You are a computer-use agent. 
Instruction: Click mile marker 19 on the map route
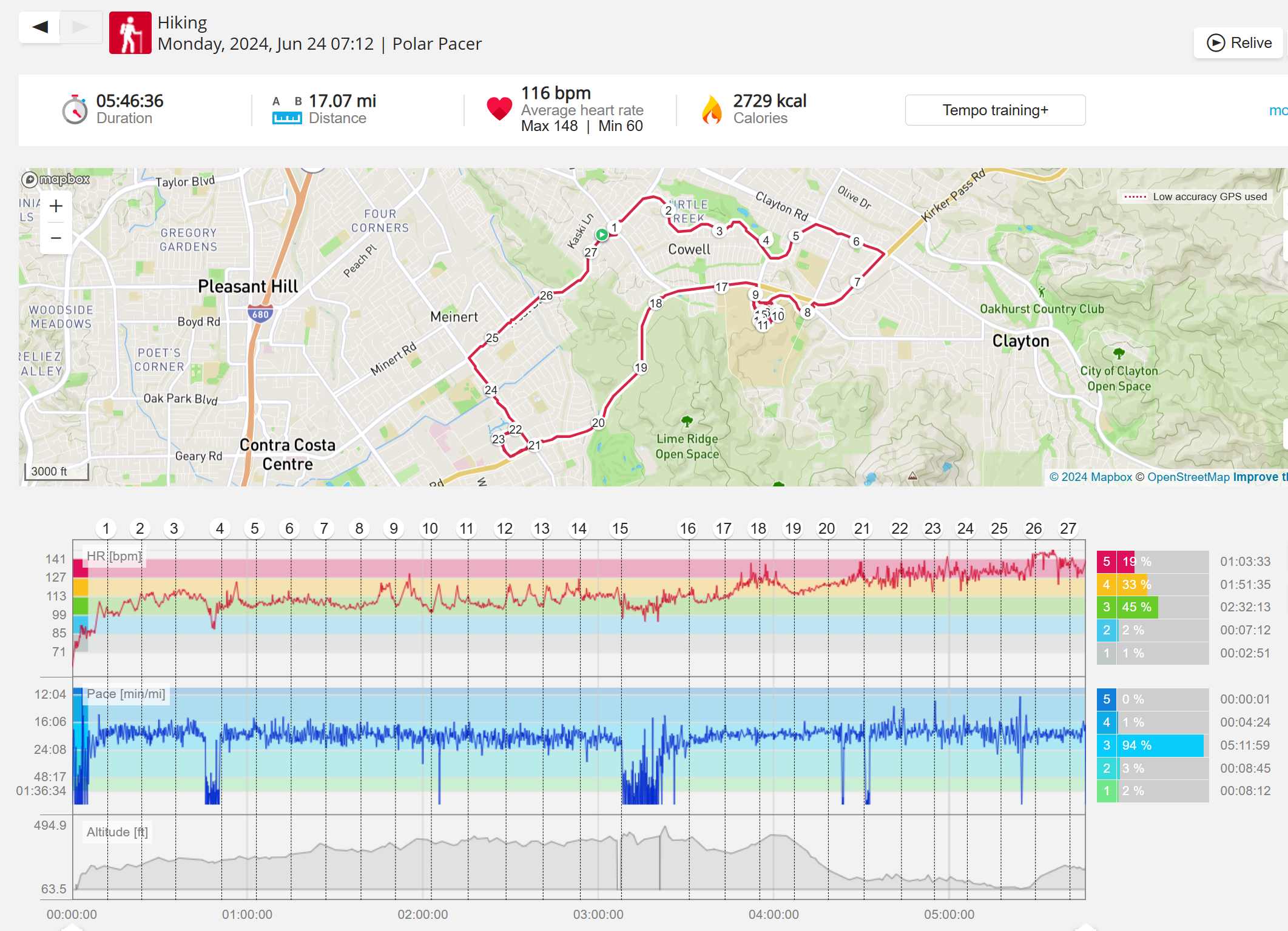tap(641, 368)
